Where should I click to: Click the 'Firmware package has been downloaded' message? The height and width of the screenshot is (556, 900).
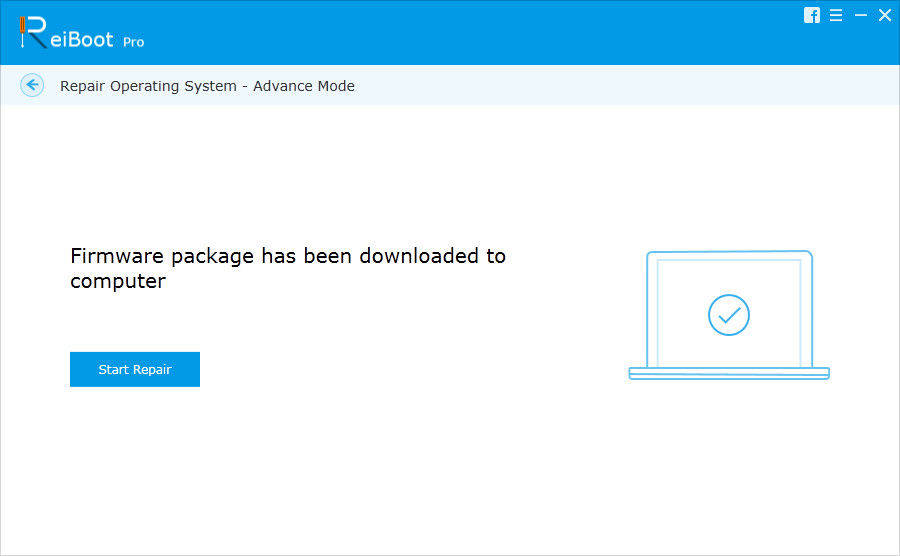[288, 269]
